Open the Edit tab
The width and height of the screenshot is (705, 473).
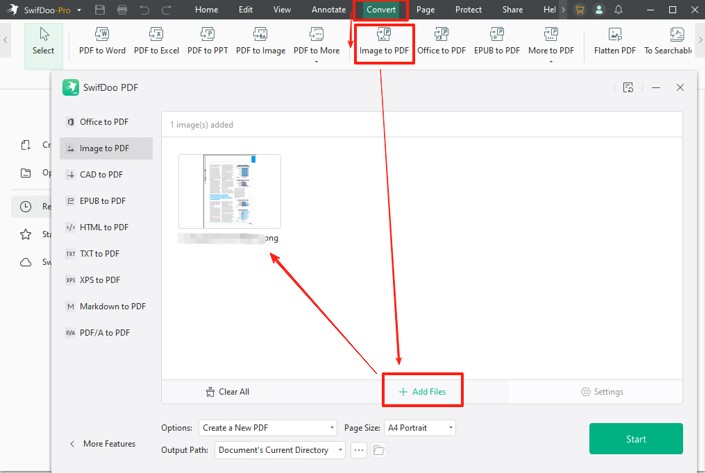[245, 9]
